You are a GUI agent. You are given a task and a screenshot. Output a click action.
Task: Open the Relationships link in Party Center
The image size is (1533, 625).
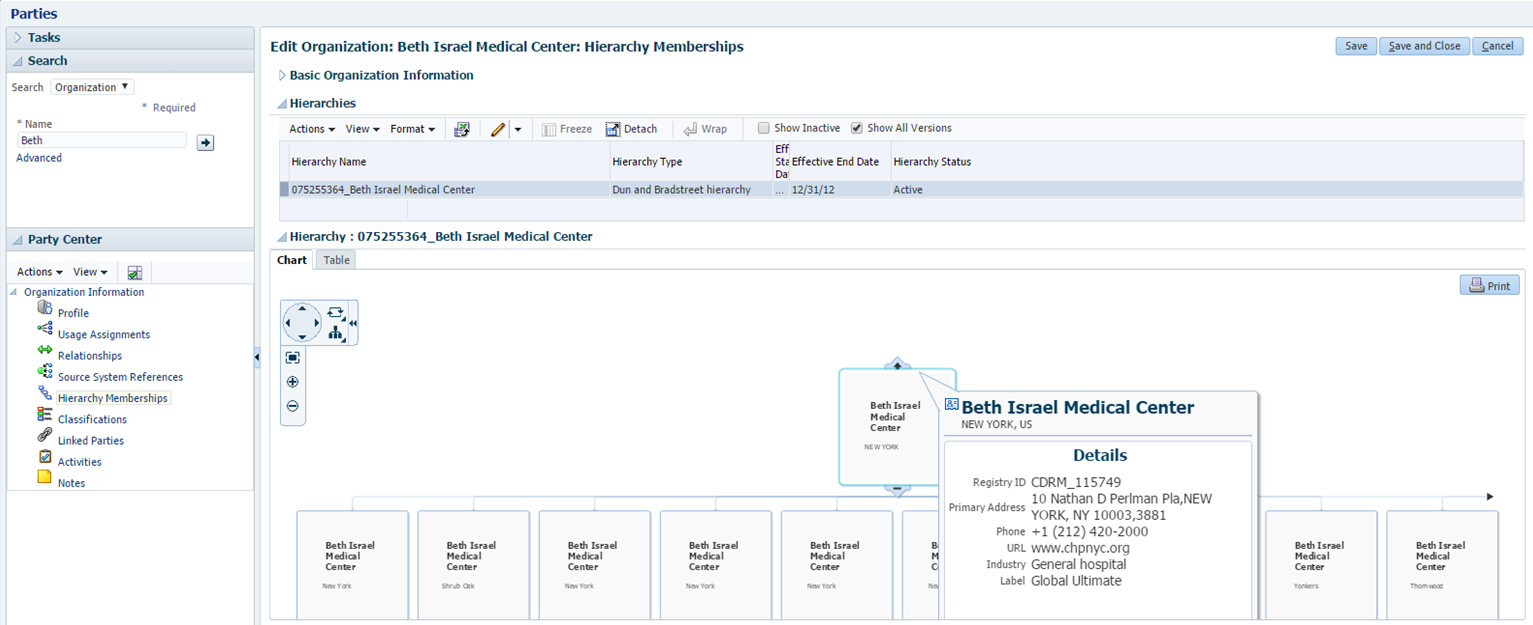click(x=90, y=356)
